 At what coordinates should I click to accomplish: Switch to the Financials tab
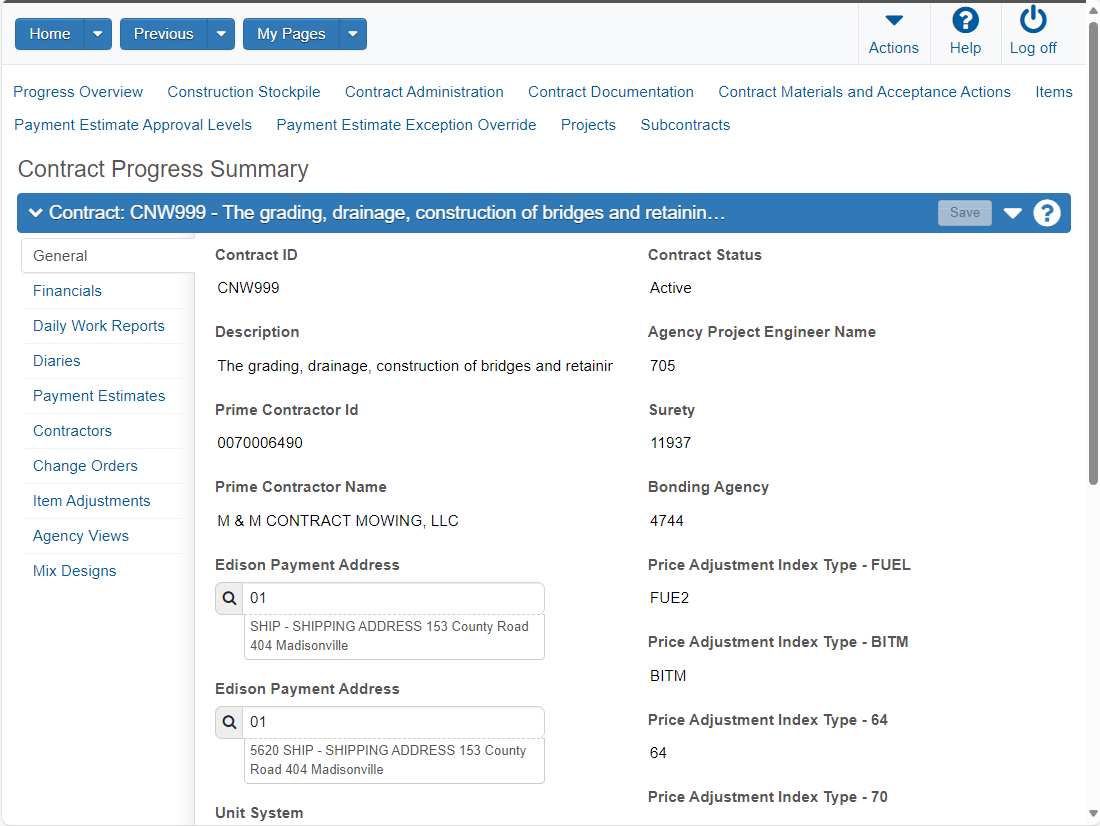click(x=67, y=291)
